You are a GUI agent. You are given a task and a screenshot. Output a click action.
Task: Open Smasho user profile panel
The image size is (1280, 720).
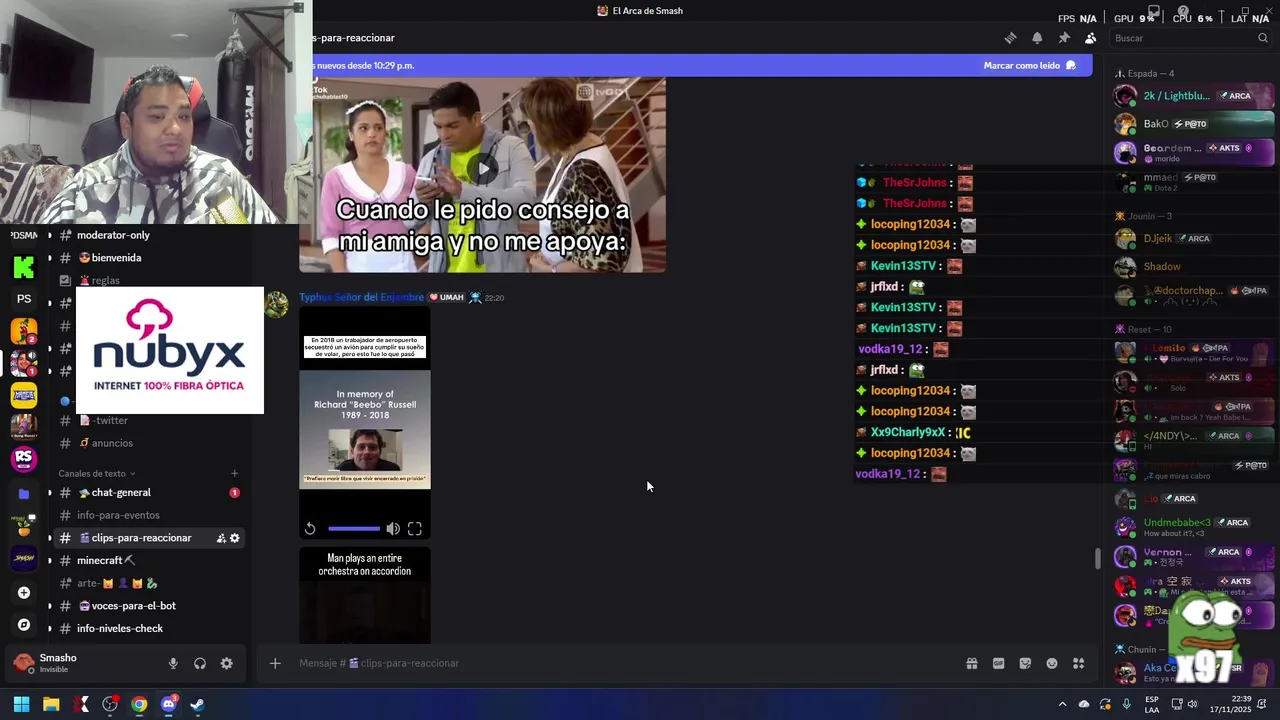80,662
